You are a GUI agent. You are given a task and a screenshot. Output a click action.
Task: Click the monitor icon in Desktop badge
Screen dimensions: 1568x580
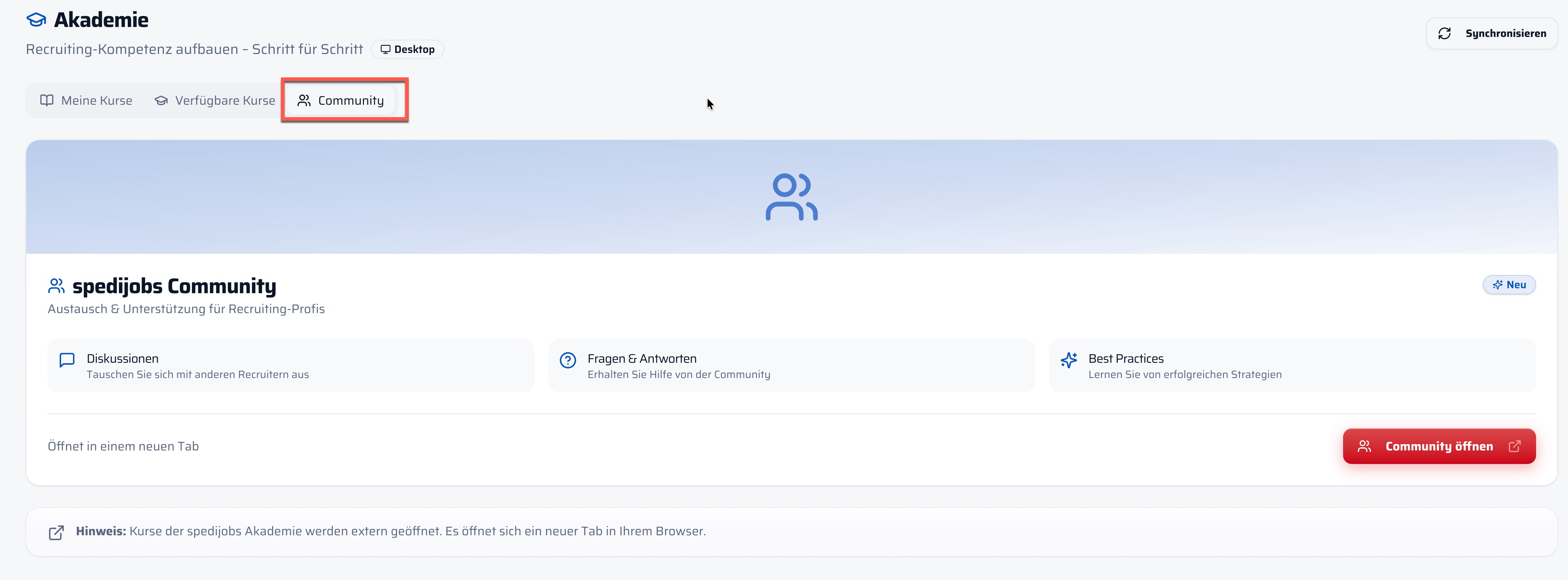[x=385, y=49]
